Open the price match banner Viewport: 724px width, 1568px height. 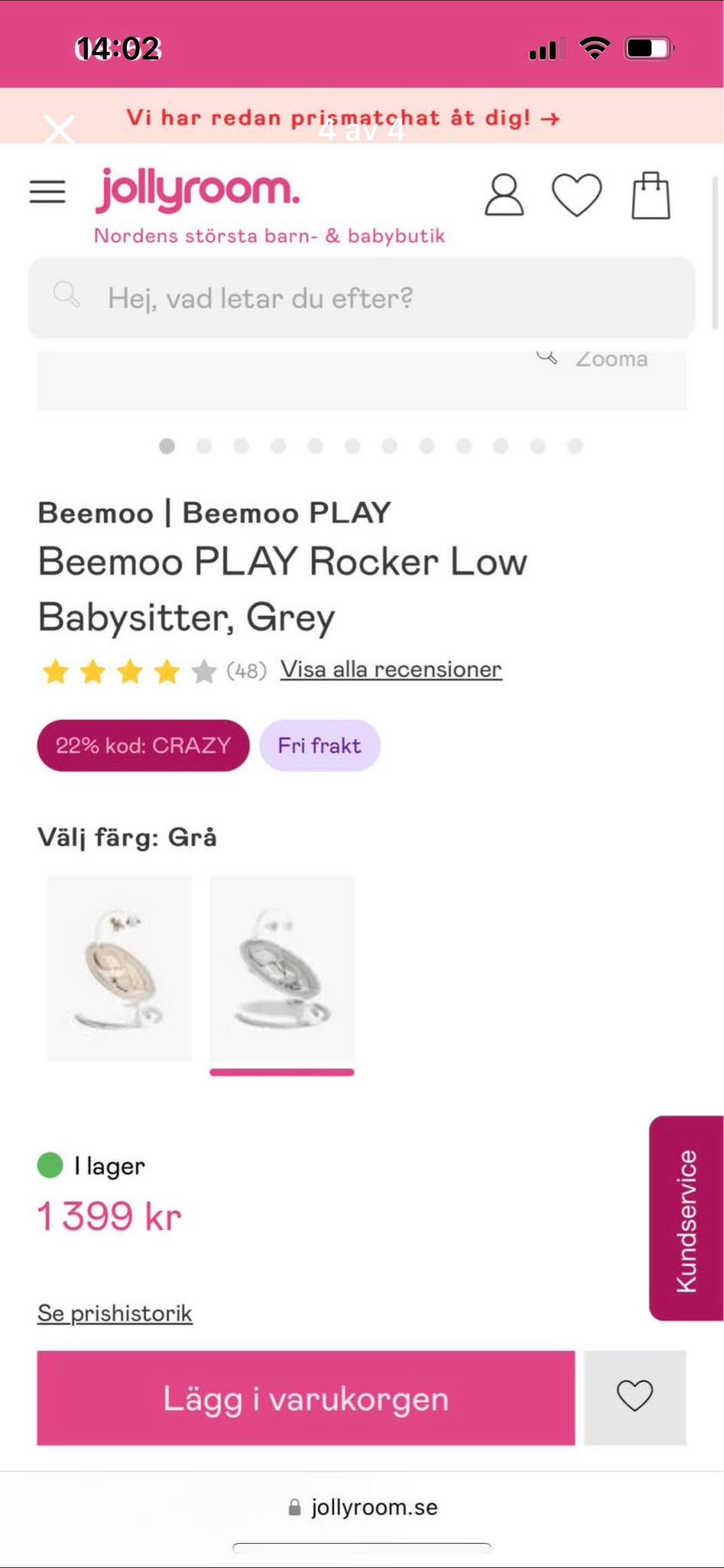(x=343, y=118)
